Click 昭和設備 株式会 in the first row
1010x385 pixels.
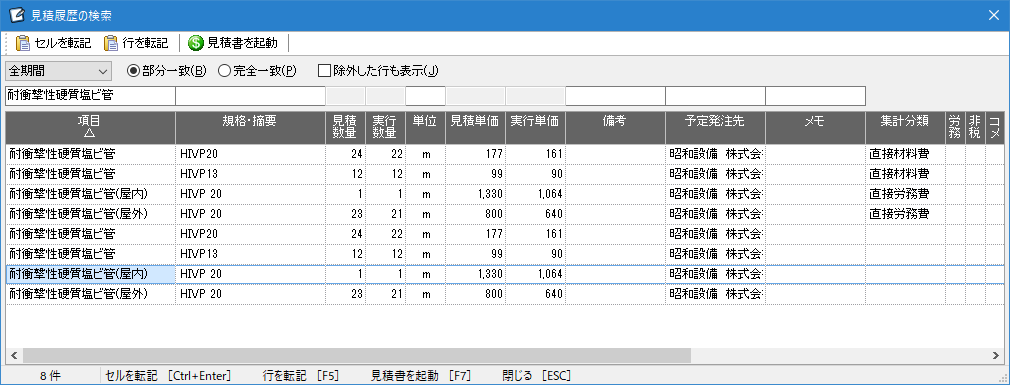pos(716,154)
